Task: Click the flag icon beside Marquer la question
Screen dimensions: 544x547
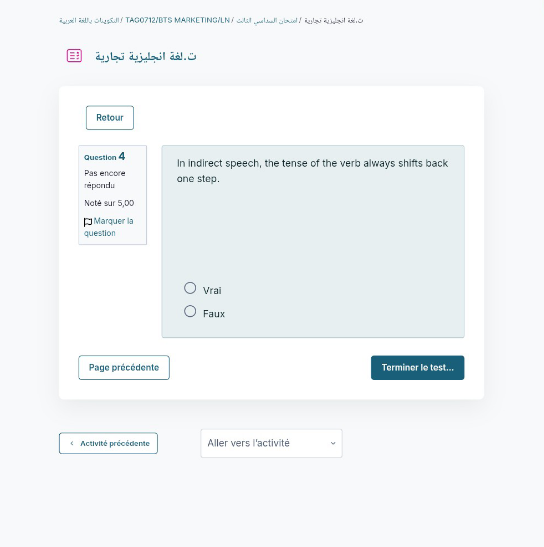Action: click(88, 222)
